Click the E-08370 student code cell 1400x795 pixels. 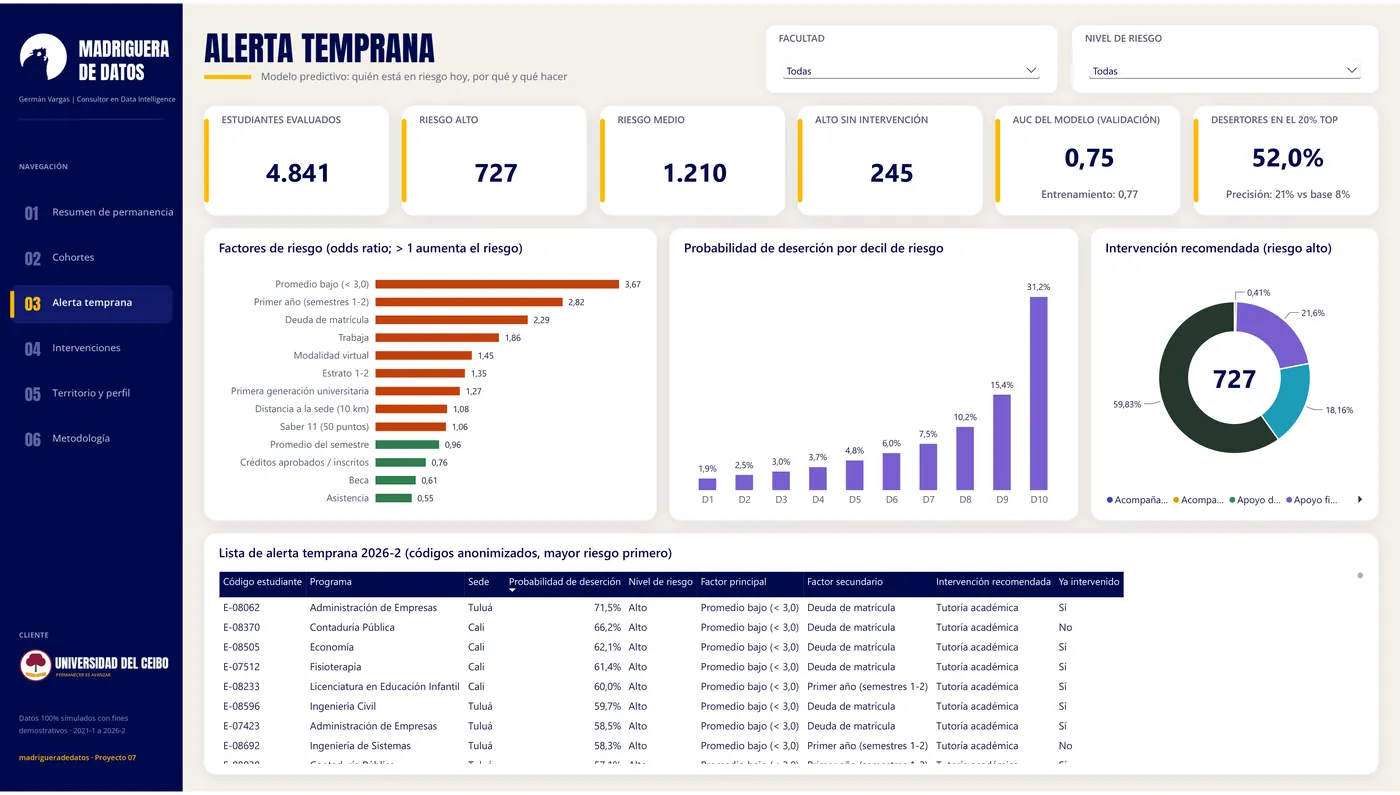241,627
